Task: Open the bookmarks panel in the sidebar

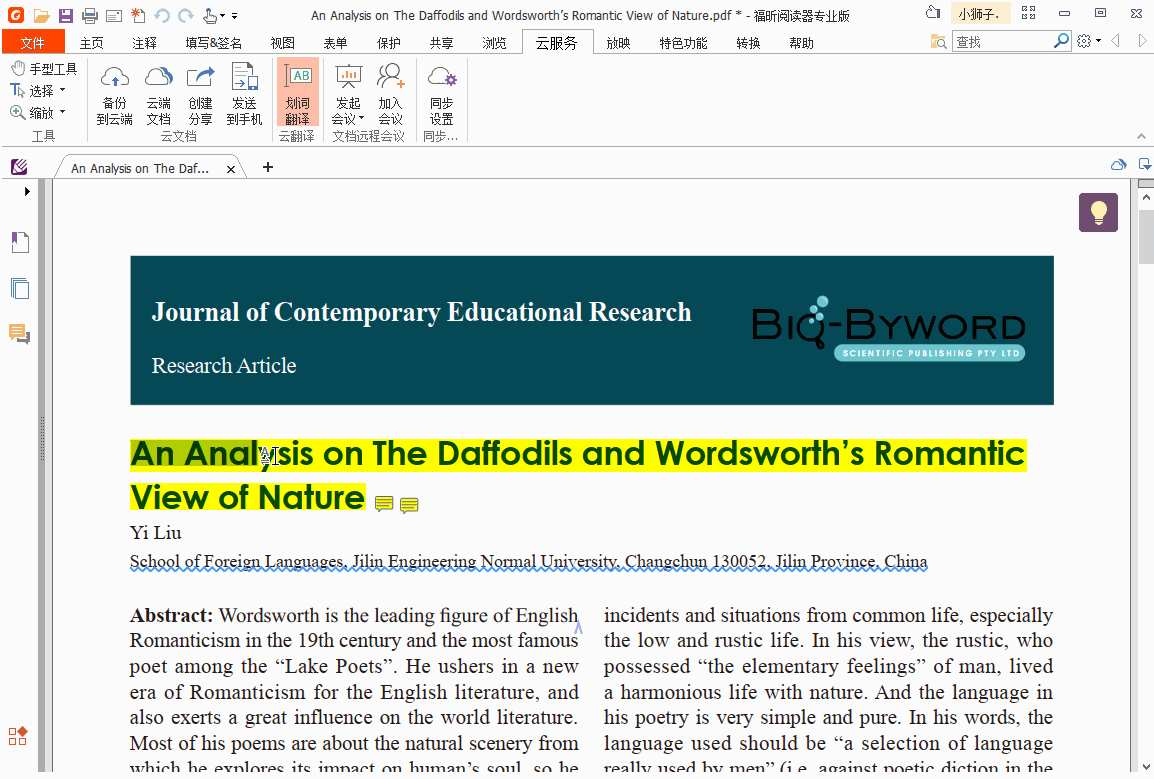Action: pos(21,242)
